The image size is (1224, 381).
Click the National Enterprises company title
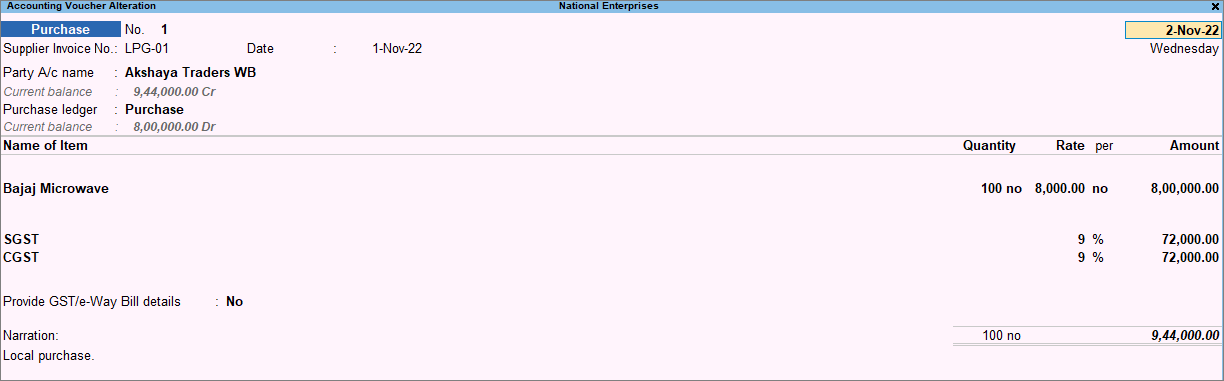pos(608,6)
